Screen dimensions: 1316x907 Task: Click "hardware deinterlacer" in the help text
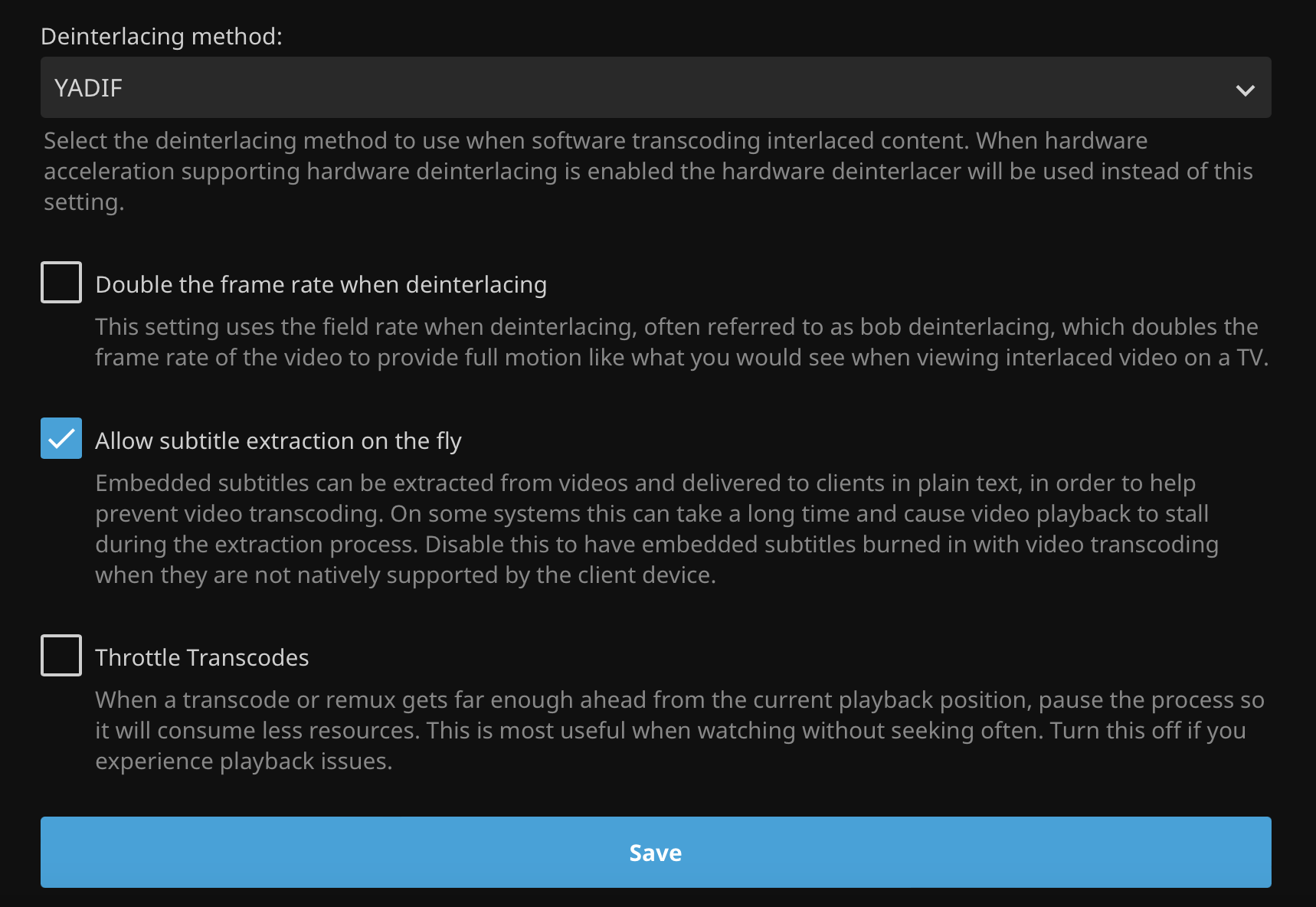[841, 172]
